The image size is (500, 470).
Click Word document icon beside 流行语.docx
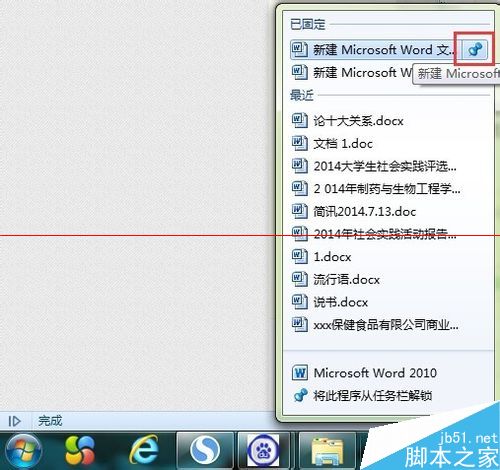click(300, 279)
